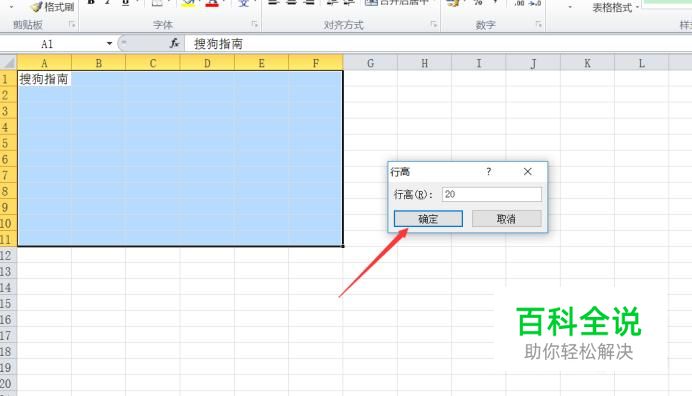Select column E header
The height and width of the screenshot is (396, 692).
pos(261,63)
